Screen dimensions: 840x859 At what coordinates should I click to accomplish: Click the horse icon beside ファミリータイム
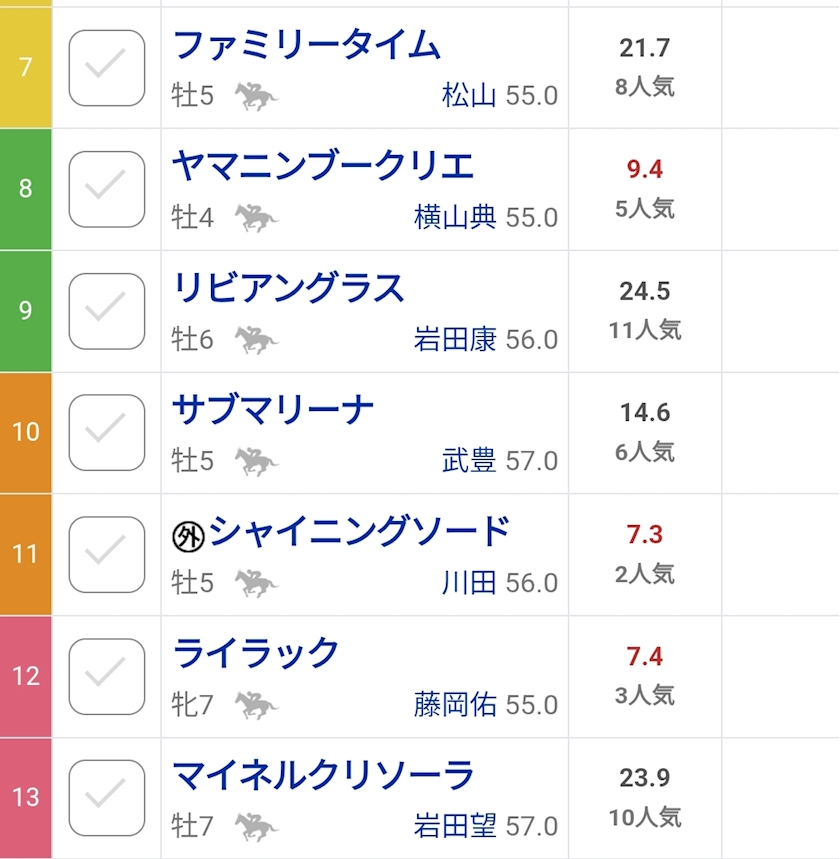click(256, 96)
